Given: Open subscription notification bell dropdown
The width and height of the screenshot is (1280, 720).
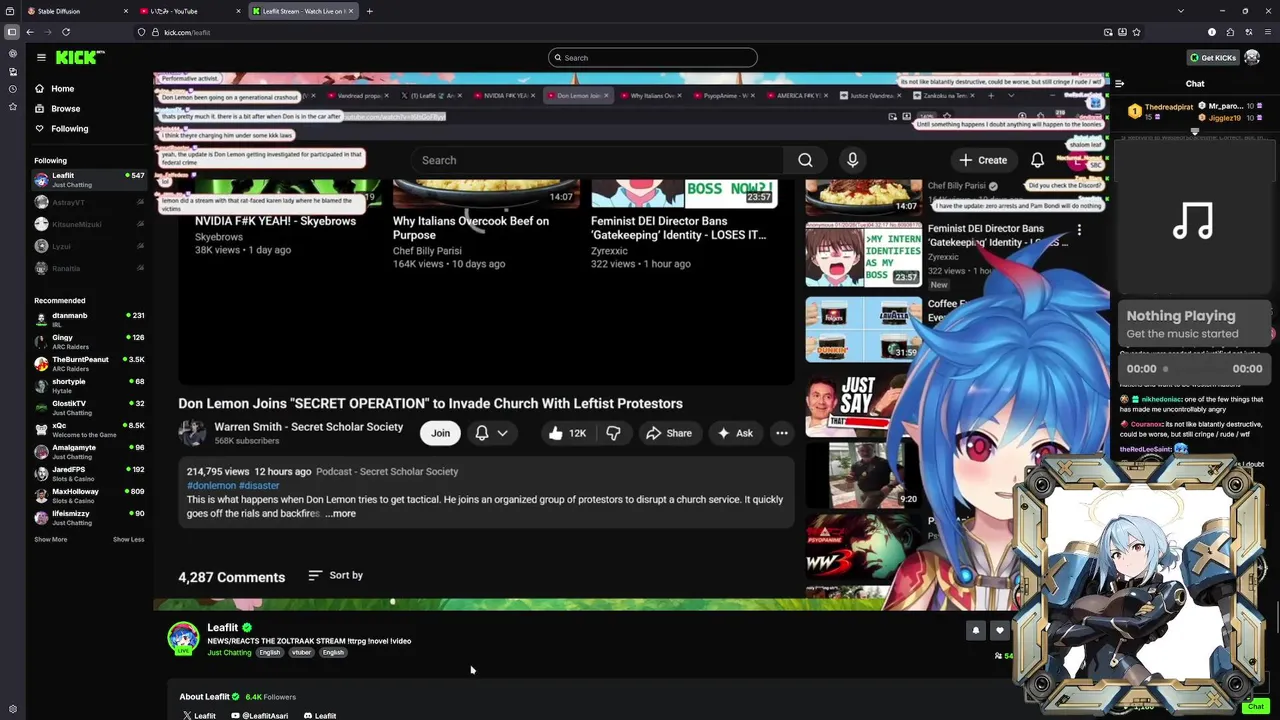Looking at the screenshot, I should click(492, 433).
